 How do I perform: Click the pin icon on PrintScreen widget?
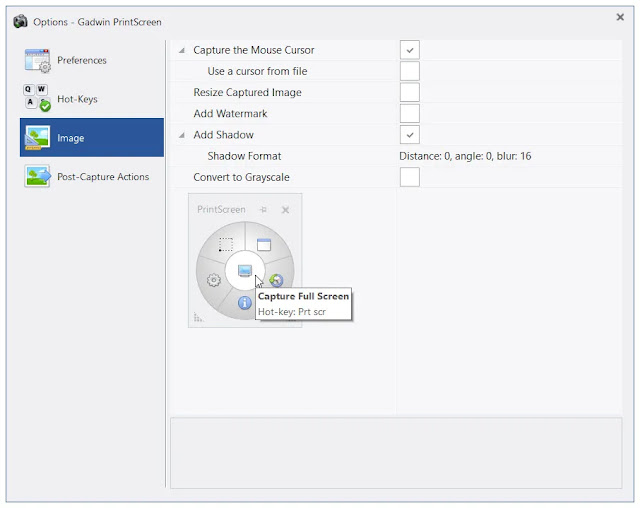pos(263,210)
